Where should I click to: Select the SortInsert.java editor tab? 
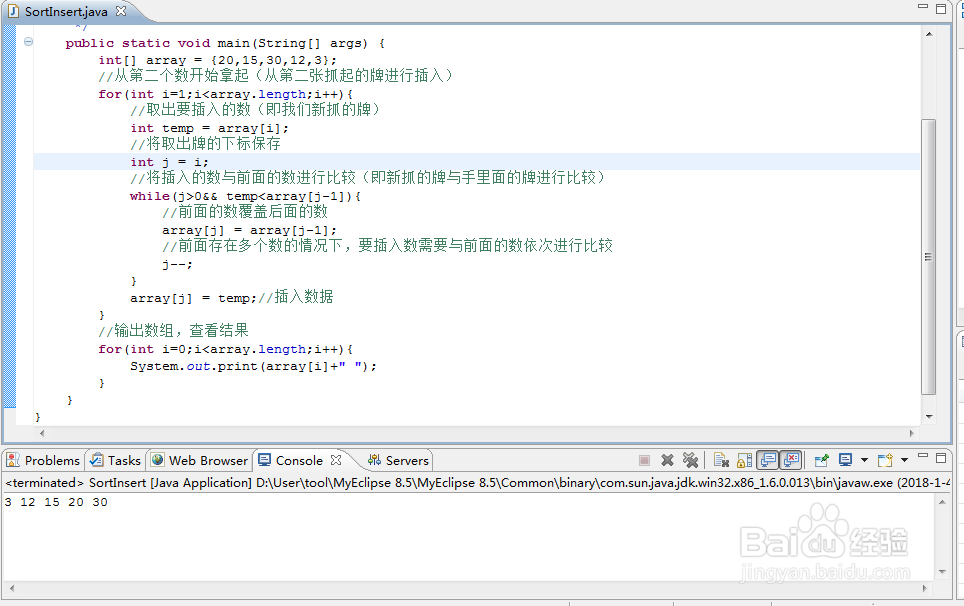[x=66, y=11]
